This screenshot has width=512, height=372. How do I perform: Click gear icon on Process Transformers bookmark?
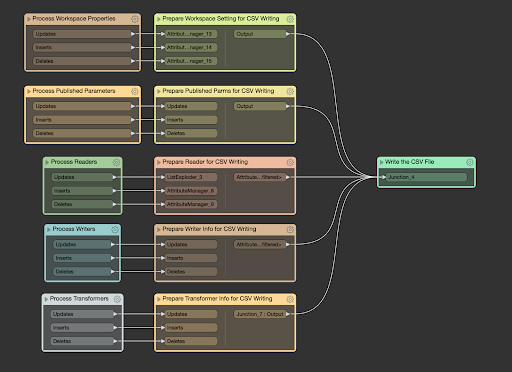(x=117, y=299)
